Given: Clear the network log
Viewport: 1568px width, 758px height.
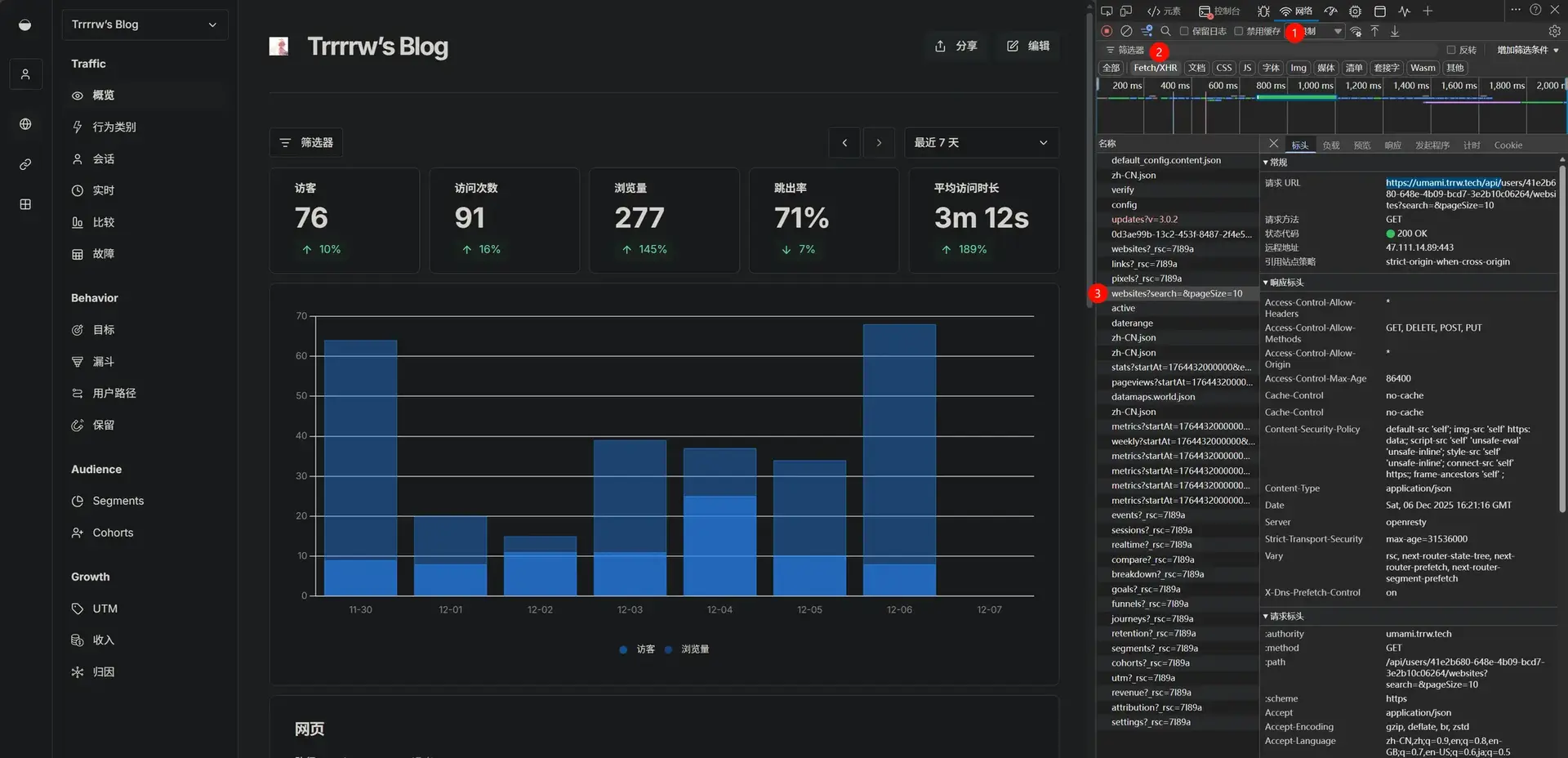Looking at the screenshot, I should pyautogui.click(x=1126, y=31).
